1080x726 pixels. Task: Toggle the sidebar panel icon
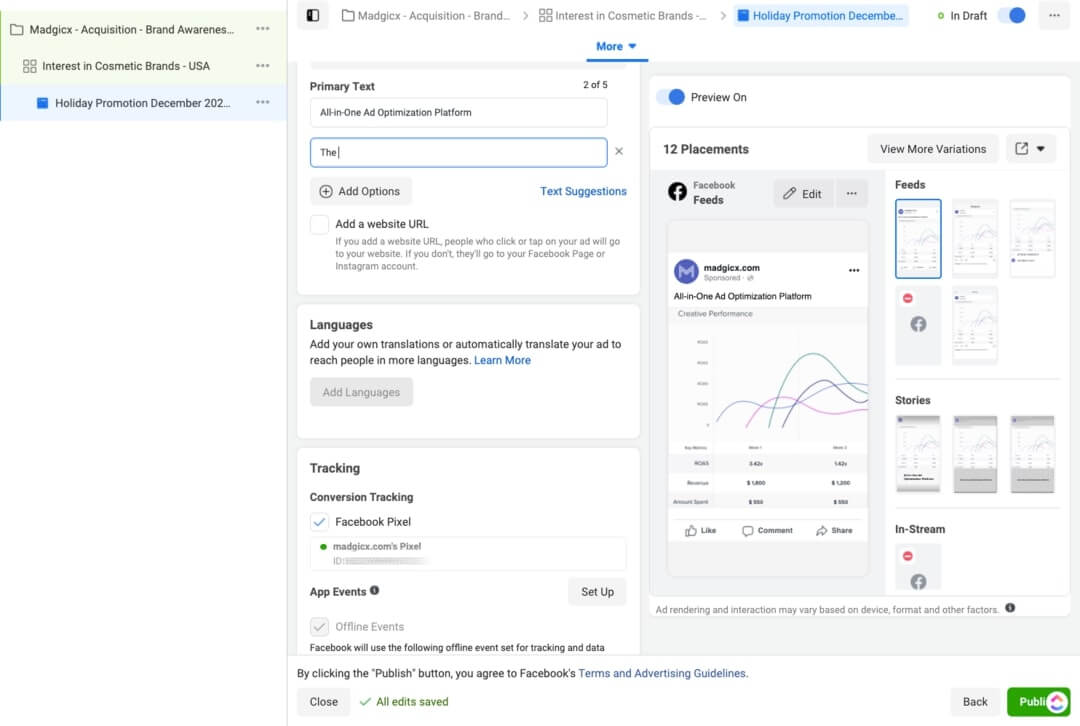(x=313, y=15)
